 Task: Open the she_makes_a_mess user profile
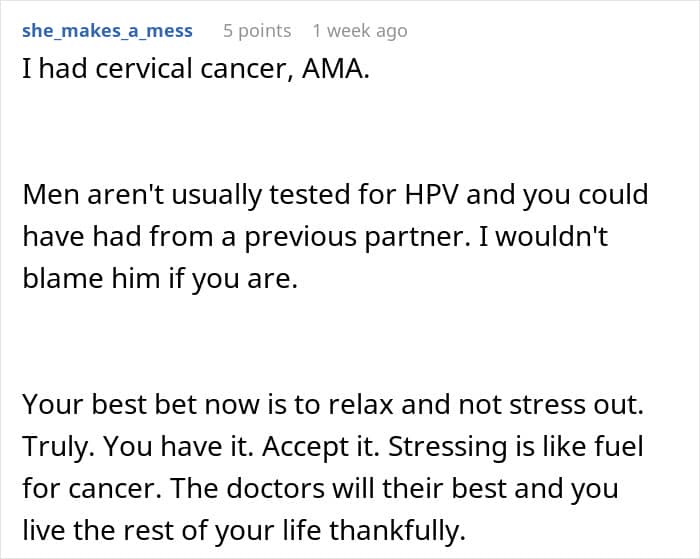pyautogui.click(x=107, y=31)
